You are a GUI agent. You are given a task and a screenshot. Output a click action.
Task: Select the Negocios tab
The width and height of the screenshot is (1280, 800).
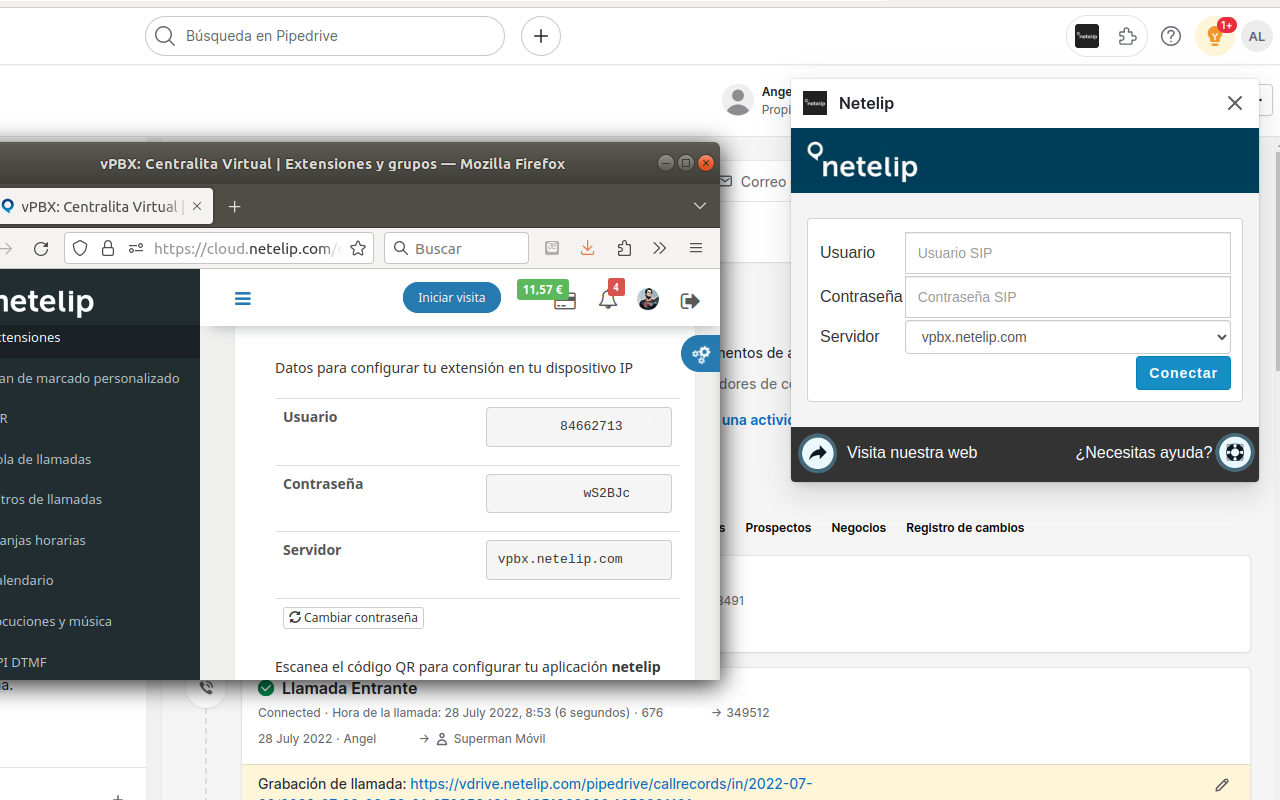tap(859, 528)
